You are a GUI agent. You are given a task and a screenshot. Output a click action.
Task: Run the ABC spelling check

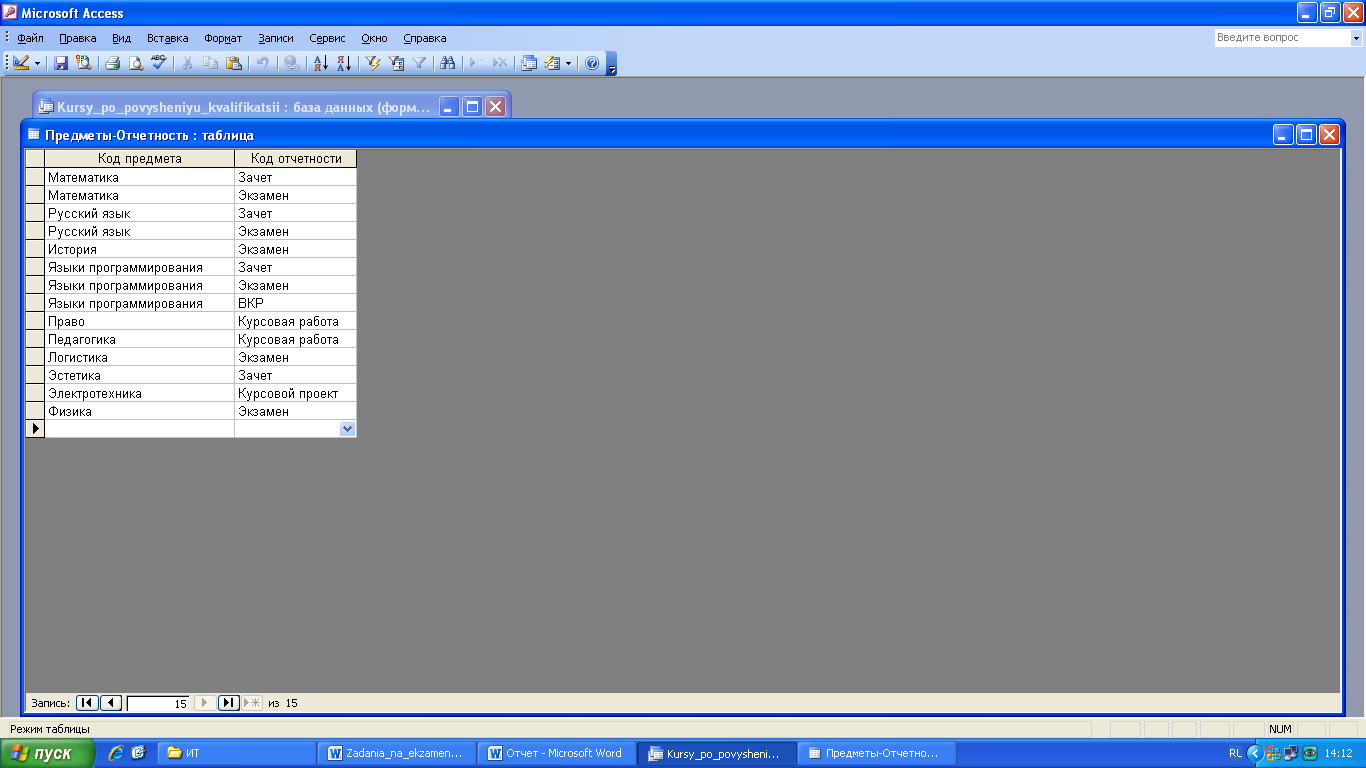tap(159, 62)
